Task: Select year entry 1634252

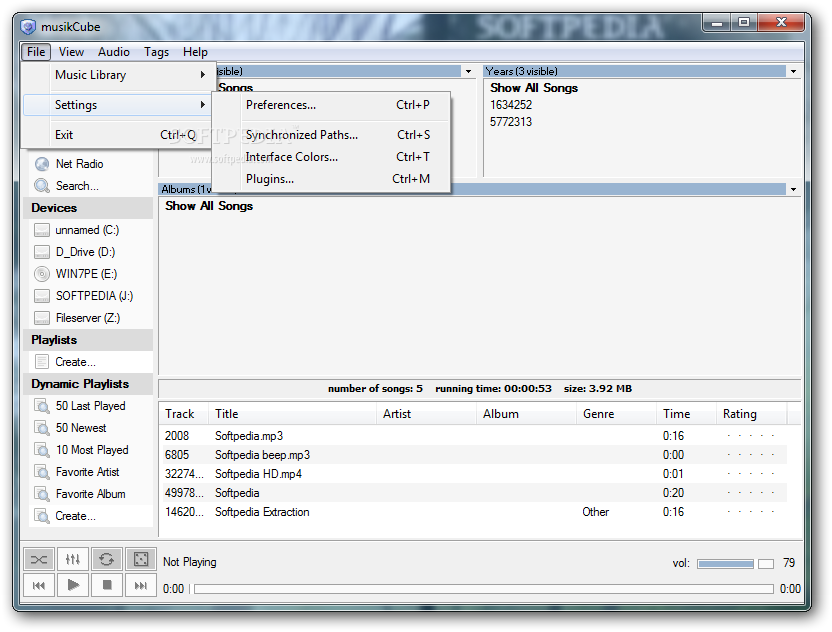Action: coord(511,105)
